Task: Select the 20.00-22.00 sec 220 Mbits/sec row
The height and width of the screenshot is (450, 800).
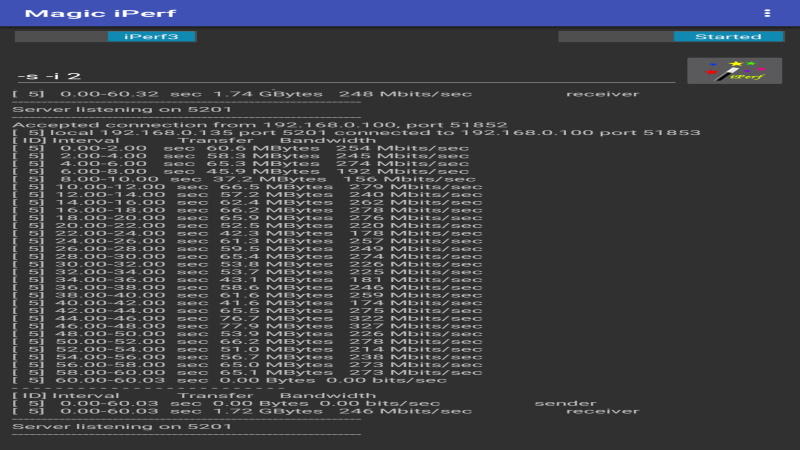Action: coord(247,226)
